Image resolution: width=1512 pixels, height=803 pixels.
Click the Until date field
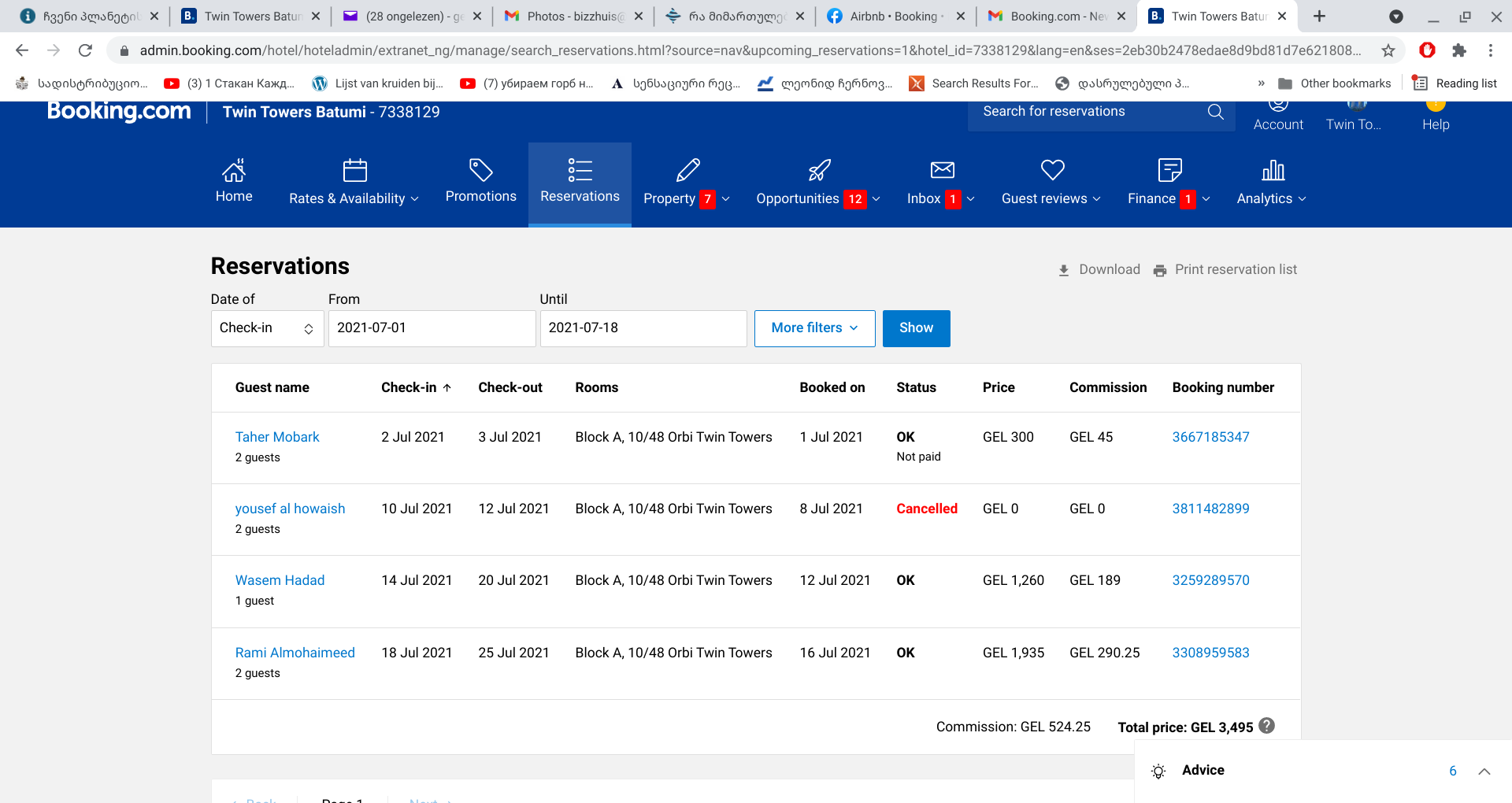tap(643, 328)
